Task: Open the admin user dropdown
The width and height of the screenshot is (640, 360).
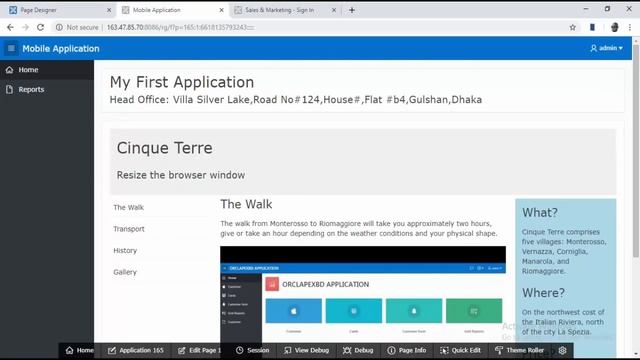Action: pyautogui.click(x=607, y=48)
